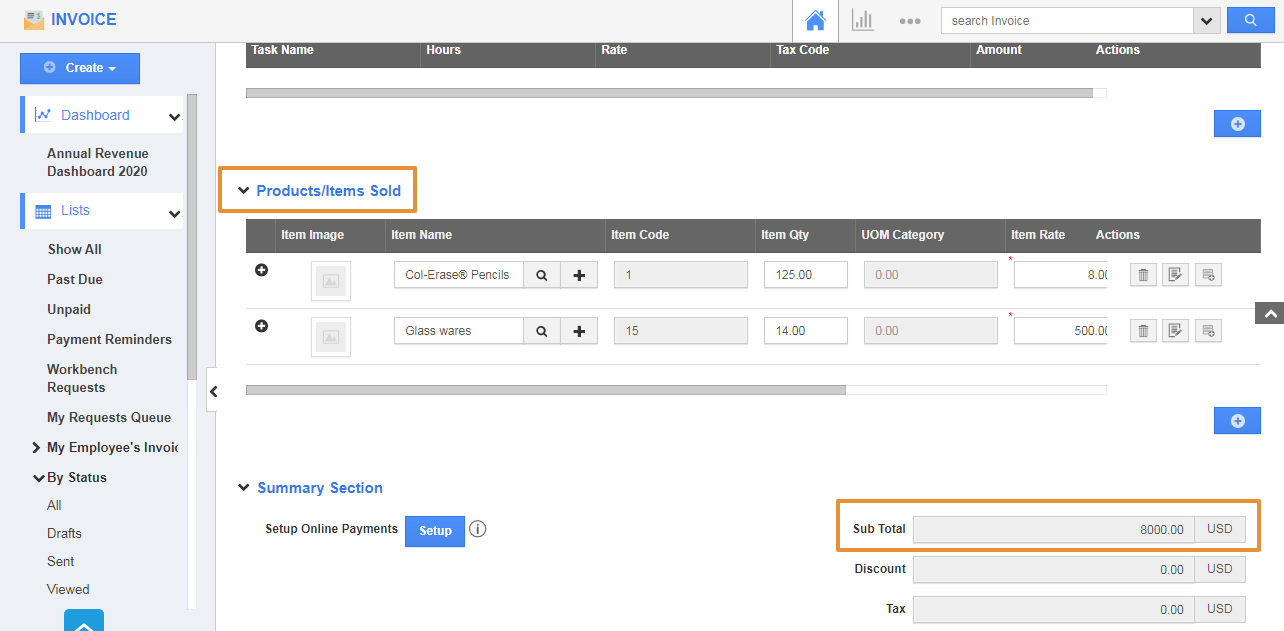Click the products table horizontal scrollbar
Viewport: 1284px width, 631px height.
(545, 390)
